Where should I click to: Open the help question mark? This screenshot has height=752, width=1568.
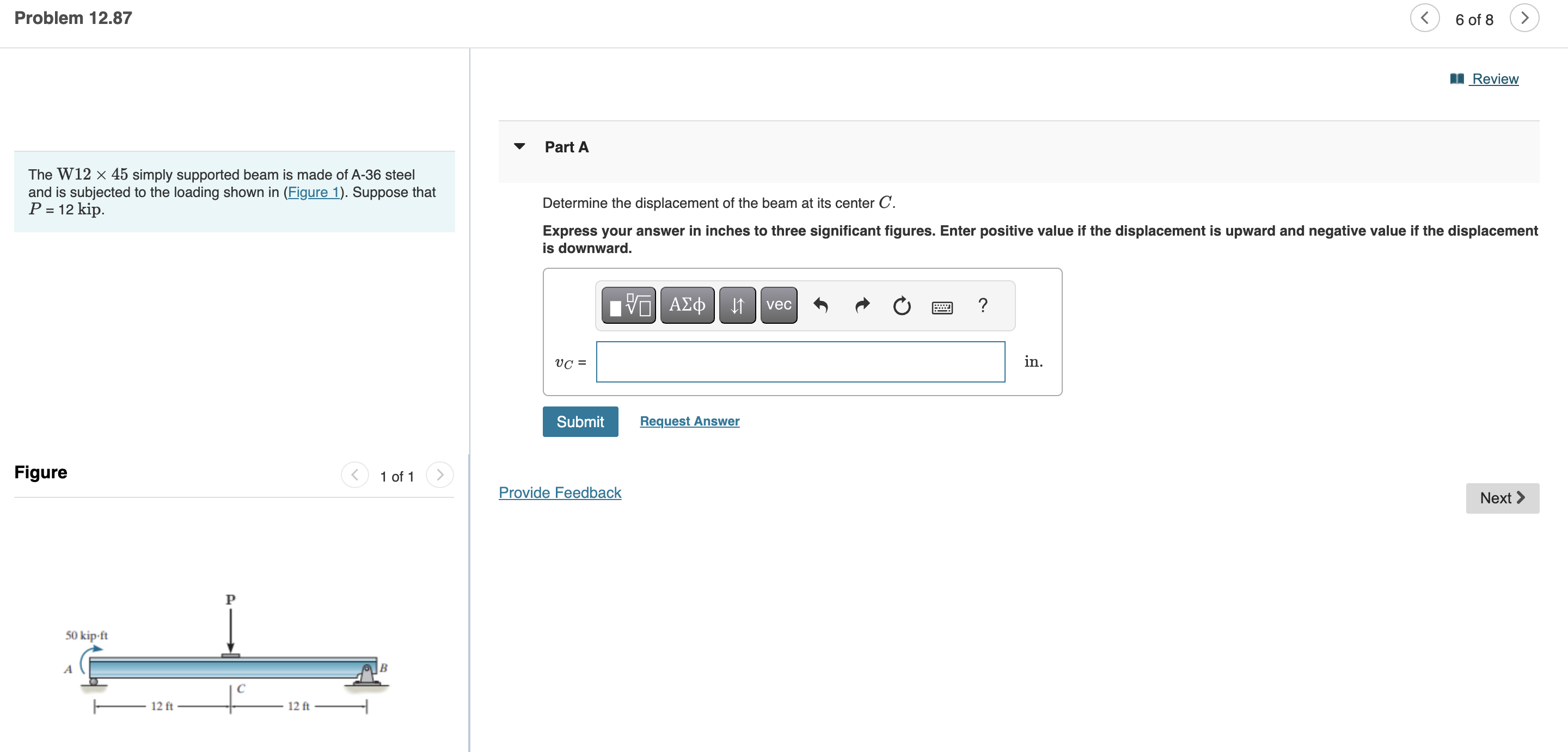982,305
